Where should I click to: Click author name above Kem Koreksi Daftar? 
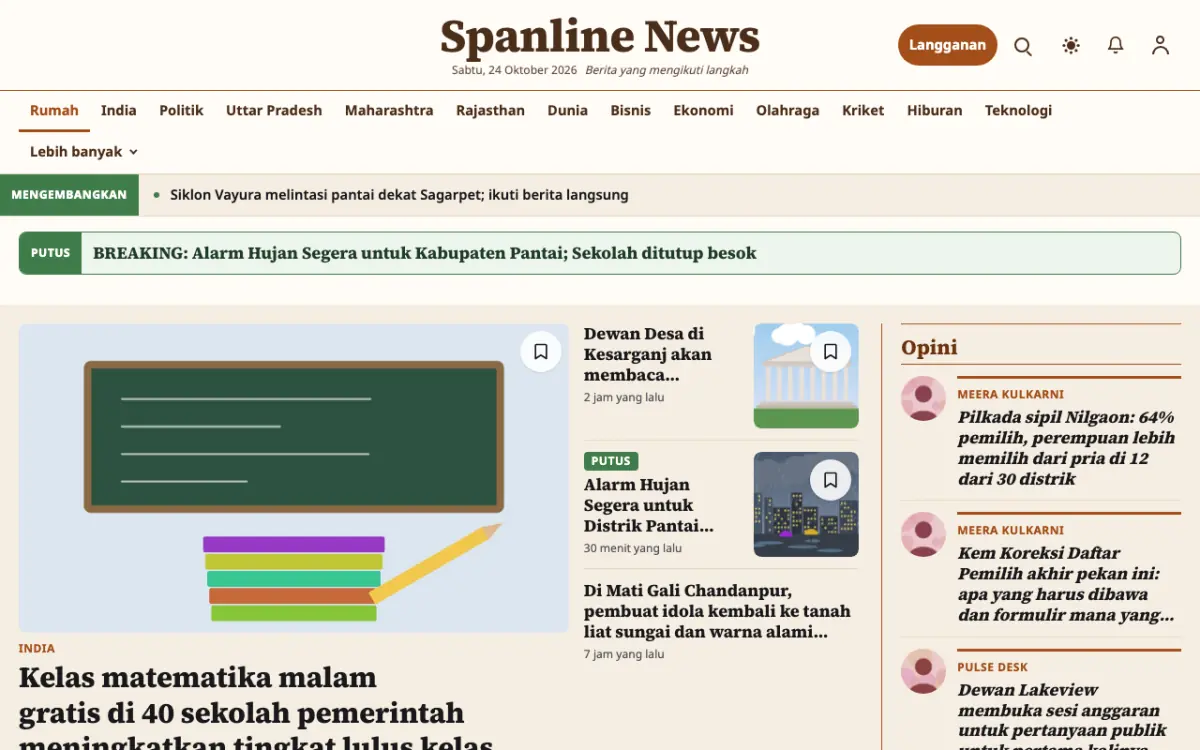1011,530
